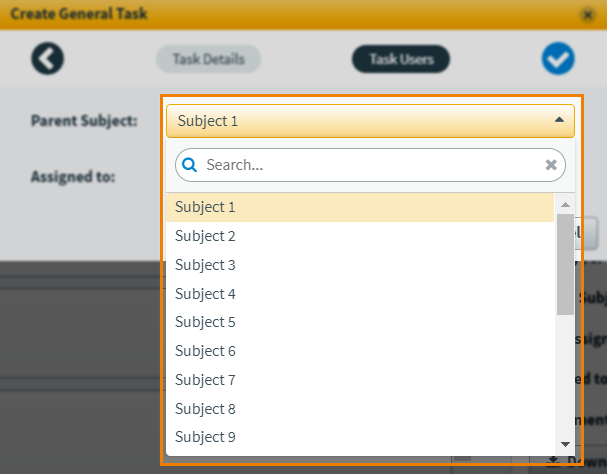
Task: Click the Search input field
Action: 370,165
